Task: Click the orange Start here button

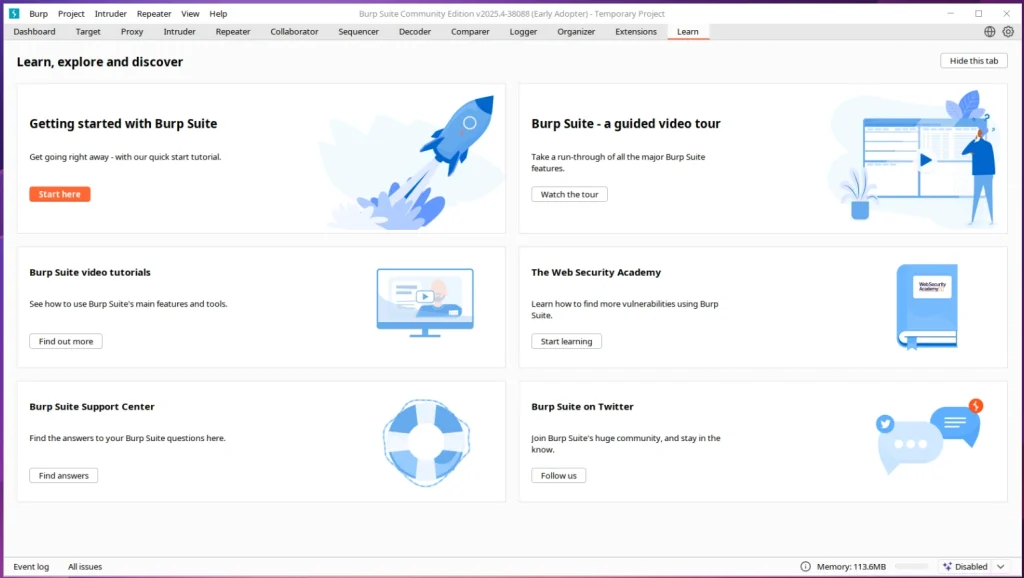Action: pyautogui.click(x=59, y=194)
